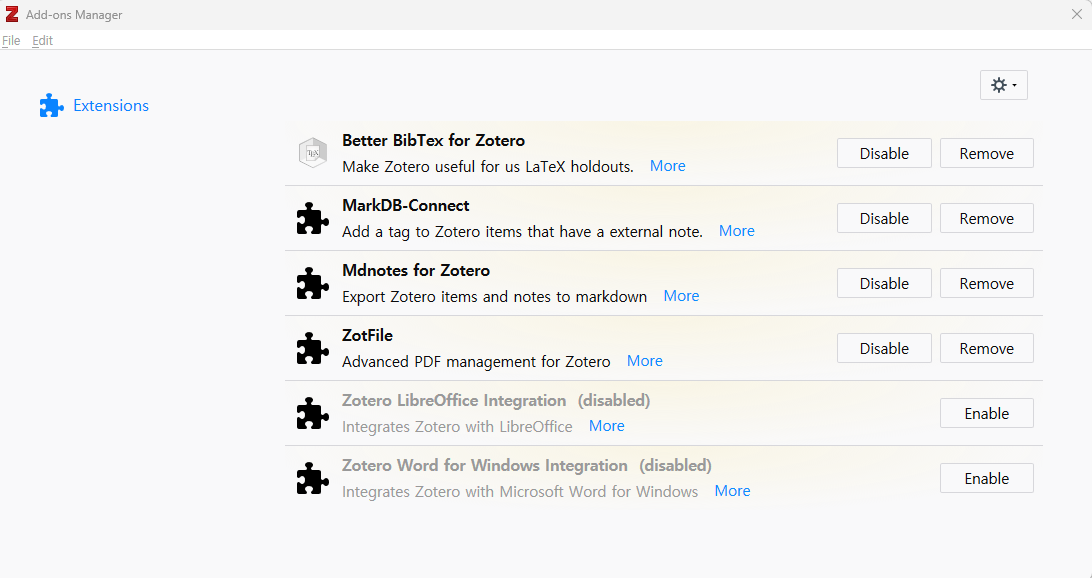
Task: Open the Edit menu
Action: (x=42, y=40)
